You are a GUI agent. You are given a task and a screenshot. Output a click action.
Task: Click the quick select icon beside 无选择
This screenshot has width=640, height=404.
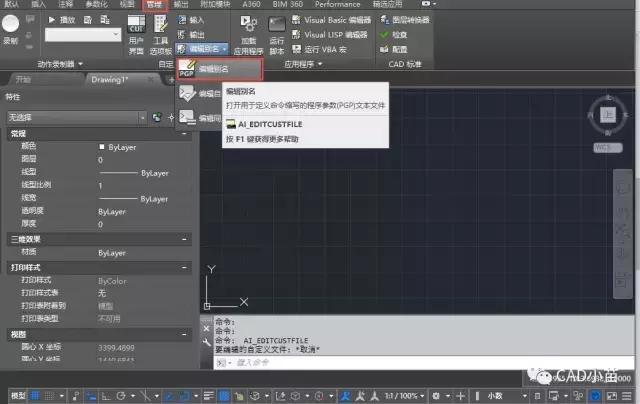[x=157, y=118]
